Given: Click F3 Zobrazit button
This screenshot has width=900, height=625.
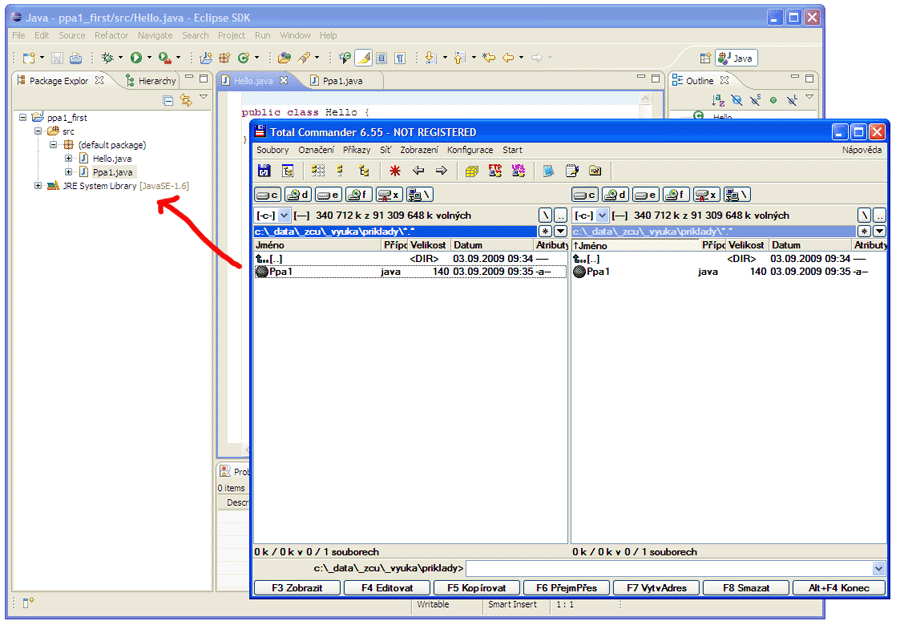Looking at the screenshot, I should click(297, 588).
